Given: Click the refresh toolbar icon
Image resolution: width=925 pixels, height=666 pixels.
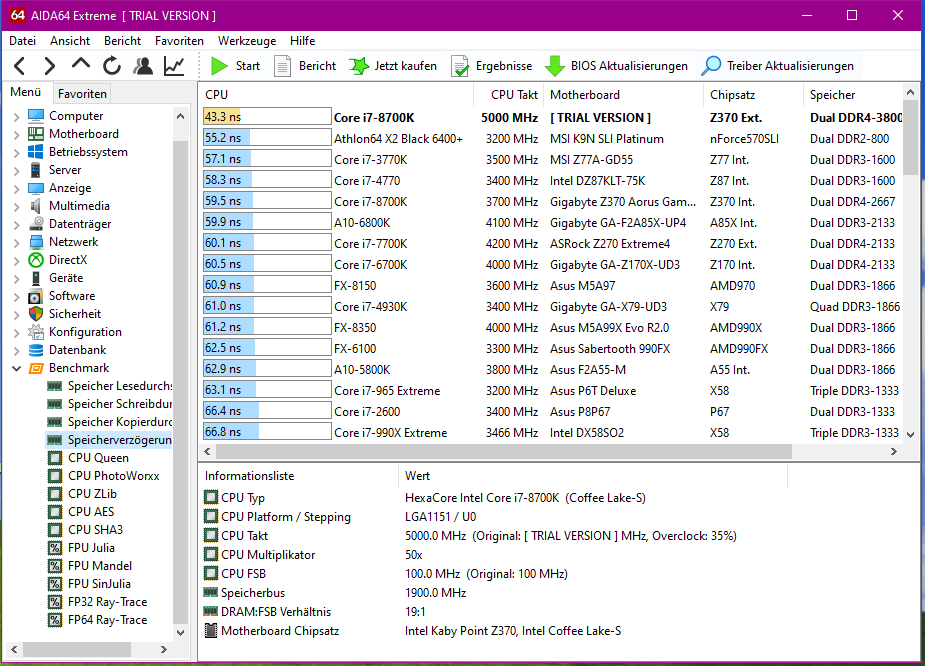Looking at the screenshot, I should [112, 65].
